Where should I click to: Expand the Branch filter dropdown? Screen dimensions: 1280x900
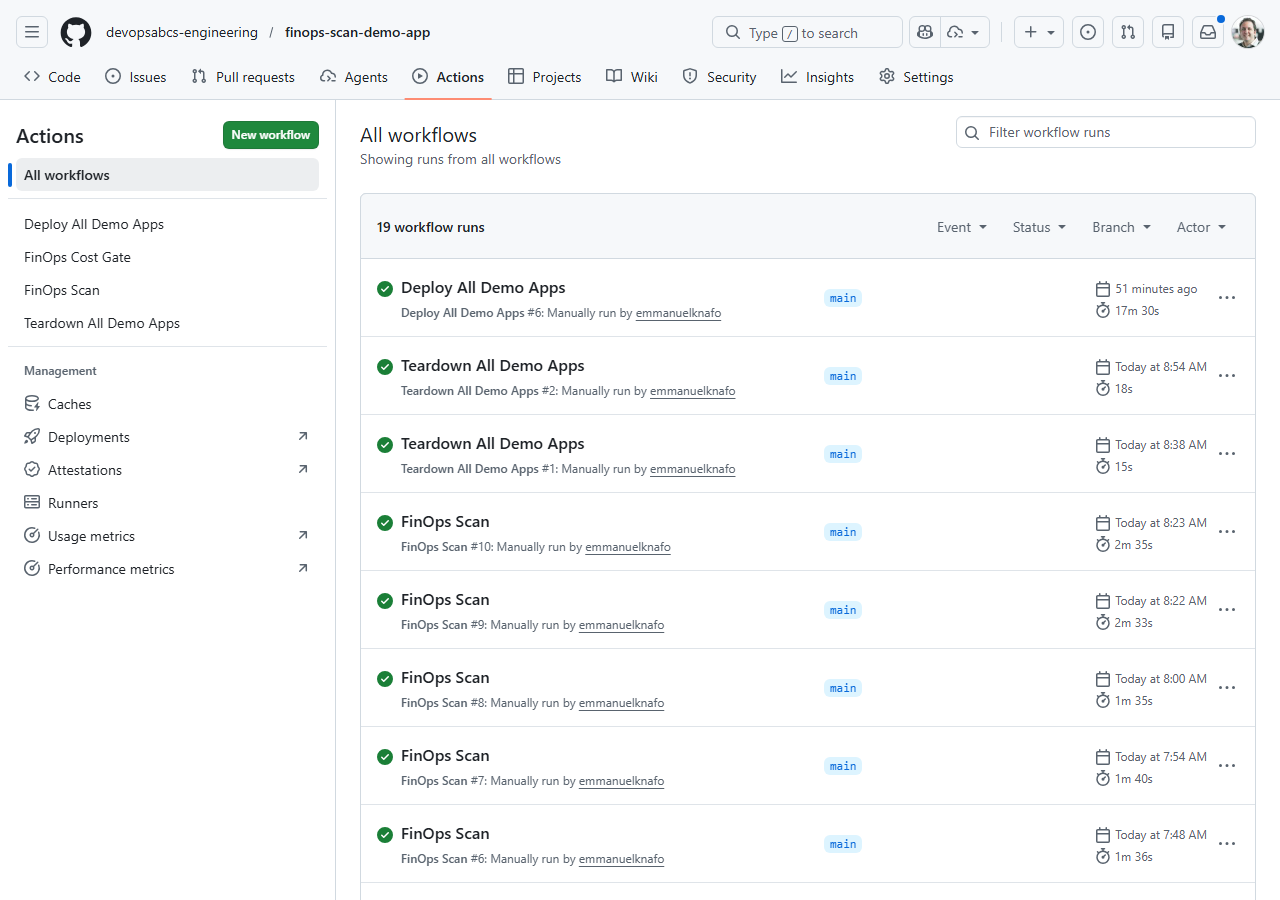coord(1120,227)
